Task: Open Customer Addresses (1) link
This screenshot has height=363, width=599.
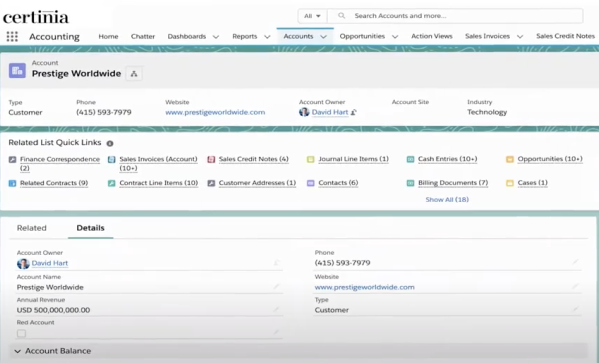Action: click(257, 183)
